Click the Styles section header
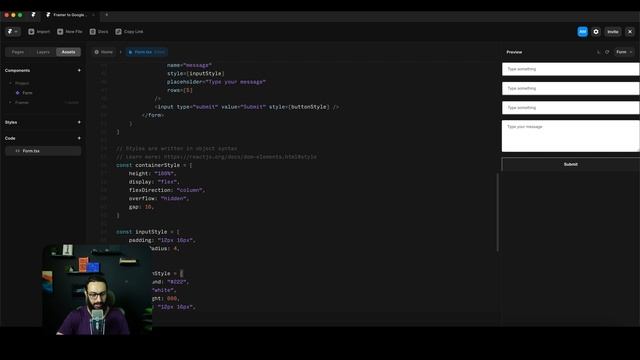Viewport: 640px width, 360px height. [x=11, y=122]
